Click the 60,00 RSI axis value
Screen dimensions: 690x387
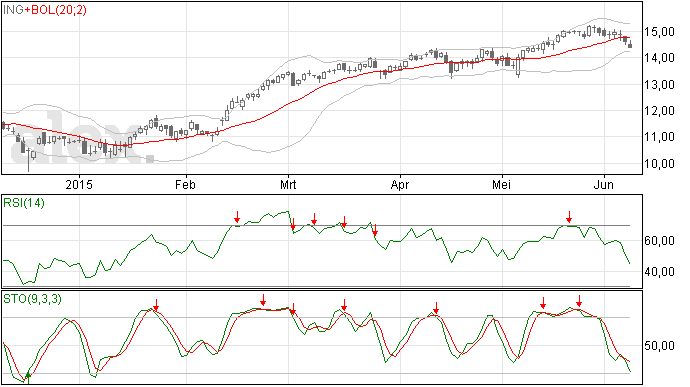(659, 241)
